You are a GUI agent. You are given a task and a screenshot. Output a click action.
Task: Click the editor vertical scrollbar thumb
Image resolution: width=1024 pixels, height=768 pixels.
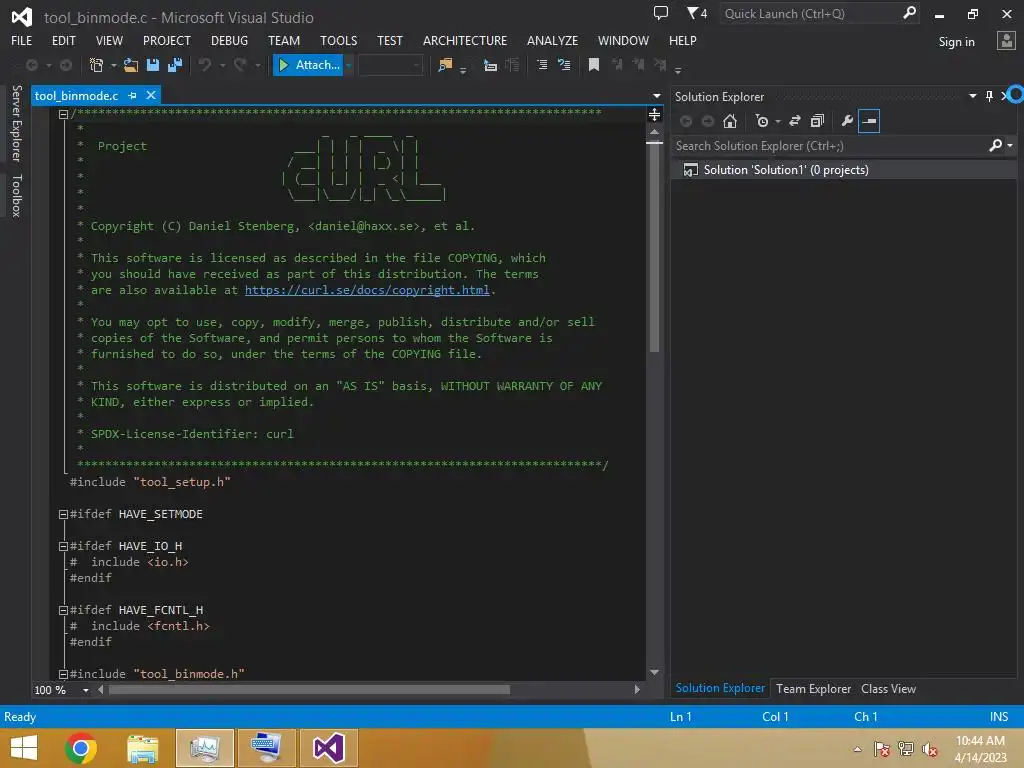(x=654, y=248)
